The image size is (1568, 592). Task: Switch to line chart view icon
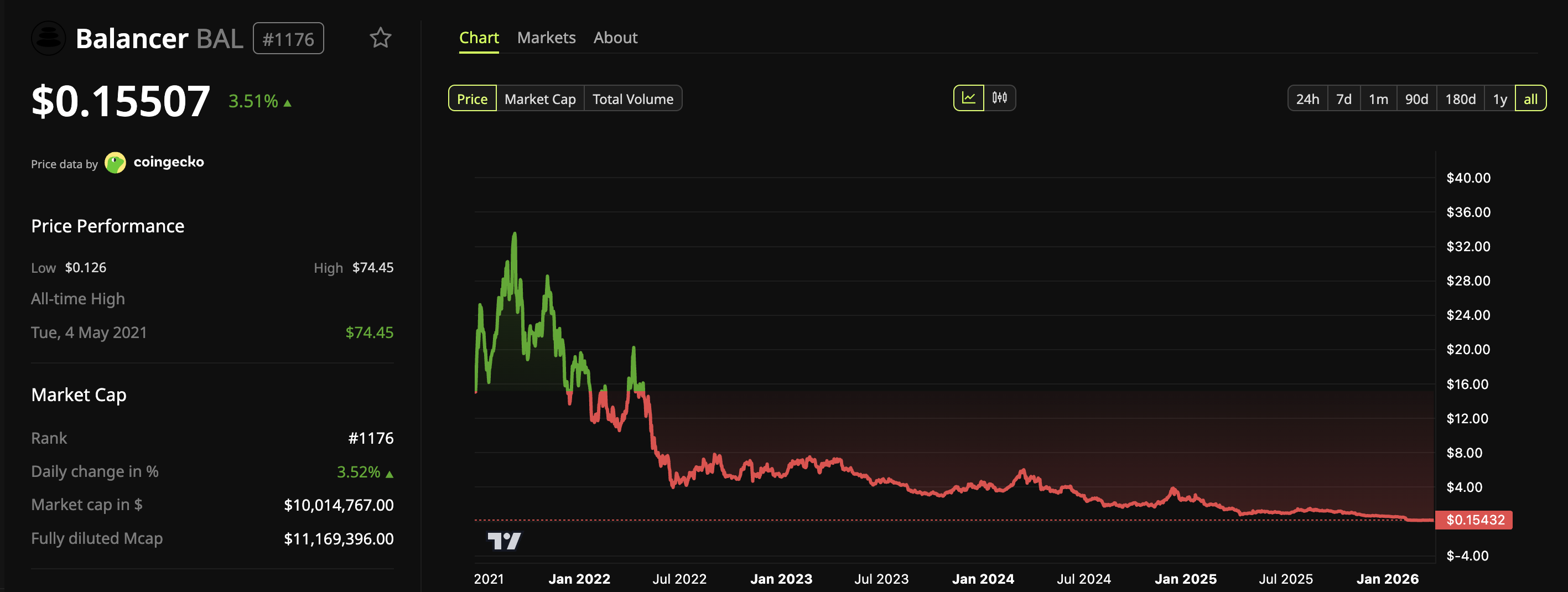pyautogui.click(x=968, y=98)
